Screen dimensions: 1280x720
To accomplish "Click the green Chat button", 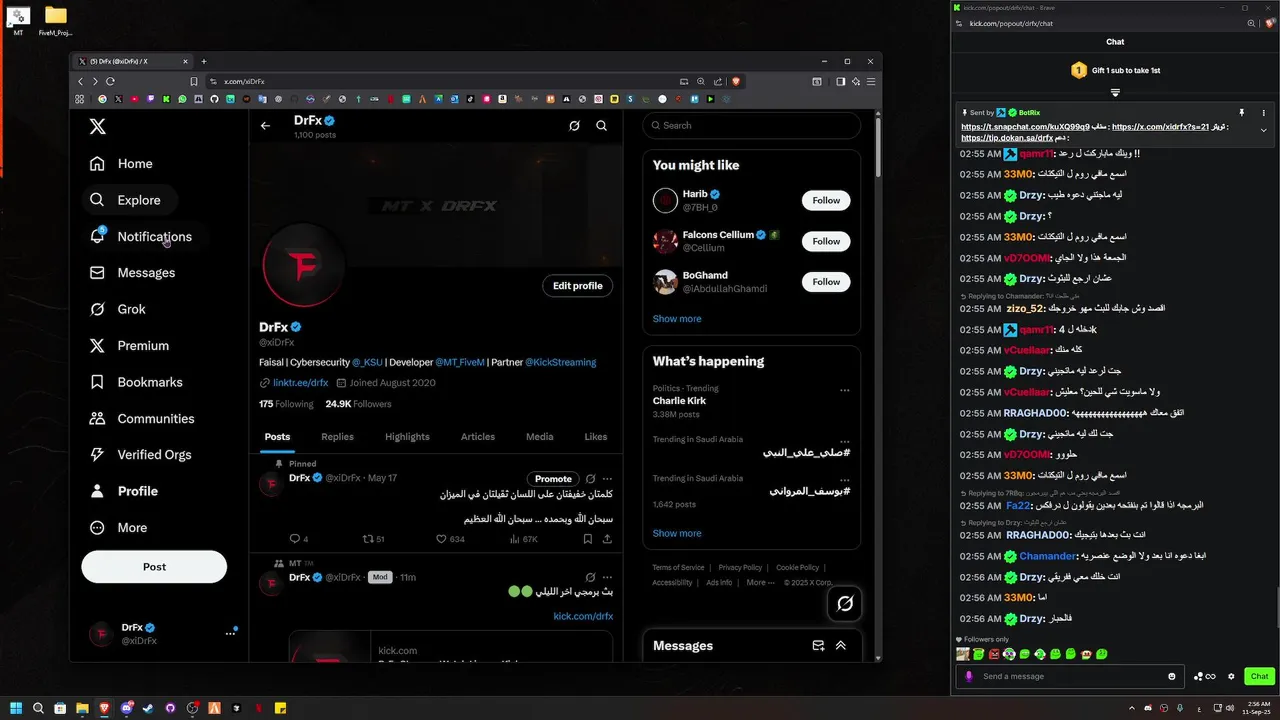I will [1259, 676].
